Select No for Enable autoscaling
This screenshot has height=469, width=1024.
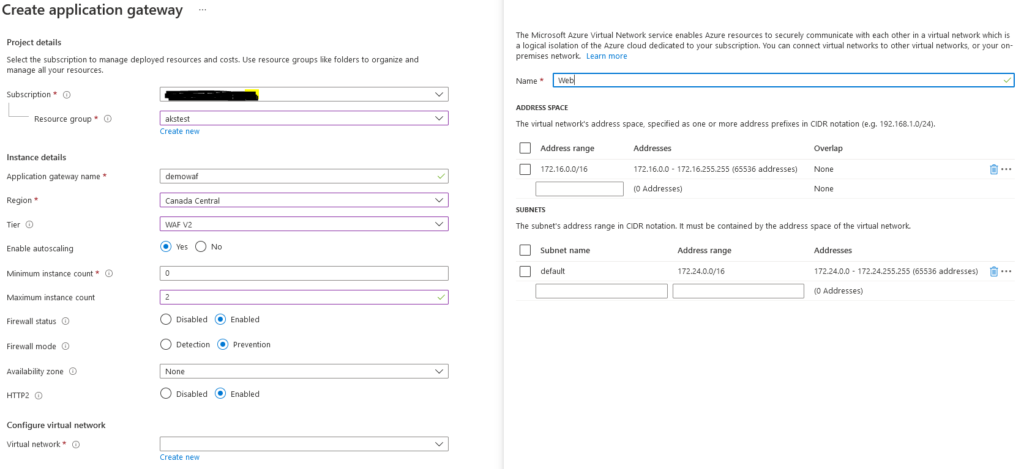(201, 247)
